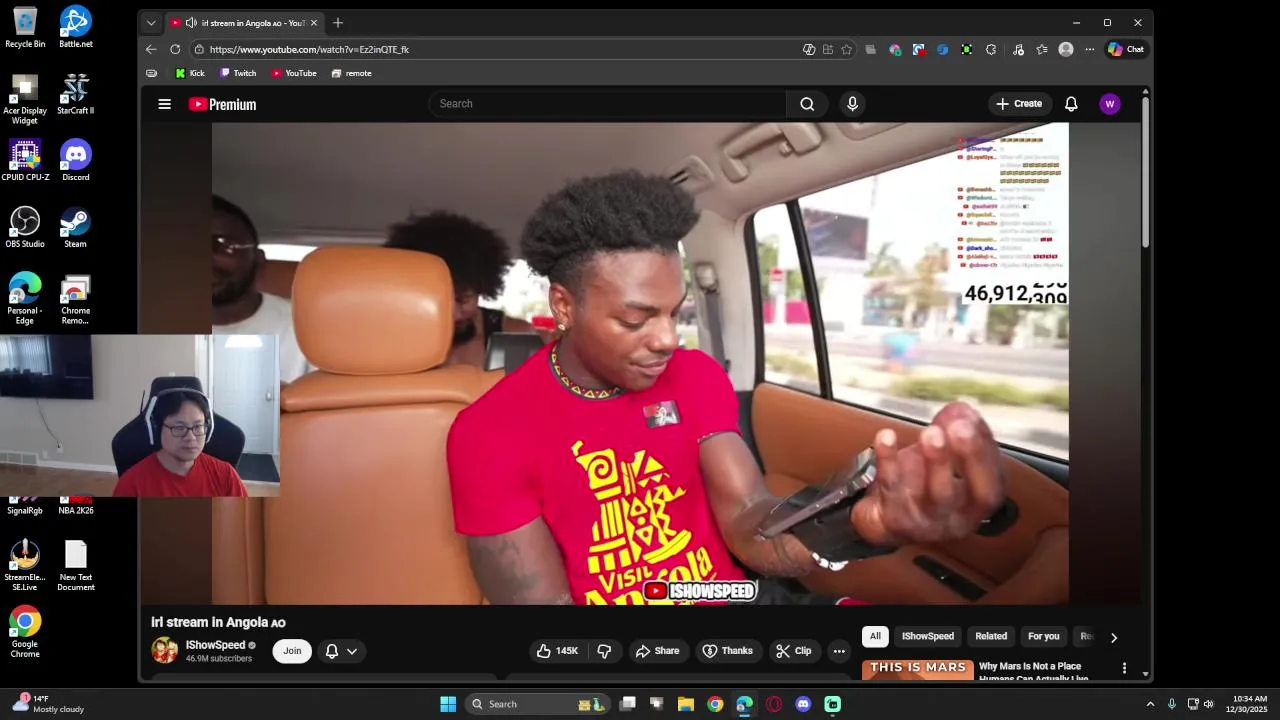Open the YouTube hamburger guide menu
1280x720 pixels.
165,104
